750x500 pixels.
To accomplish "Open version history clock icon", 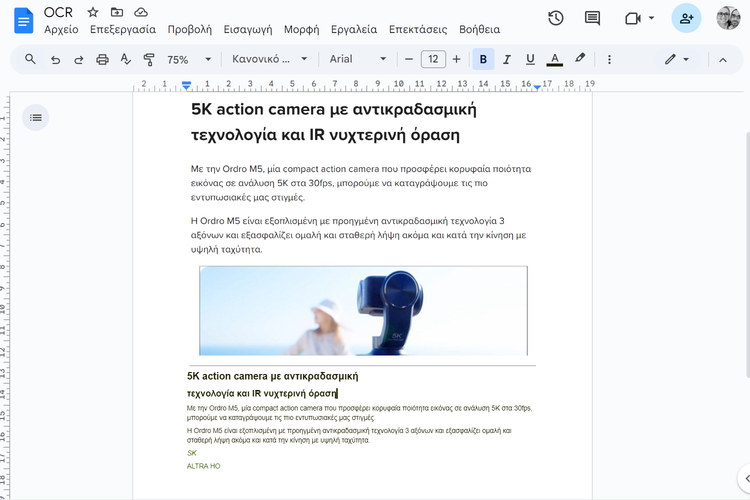I will (x=555, y=18).
